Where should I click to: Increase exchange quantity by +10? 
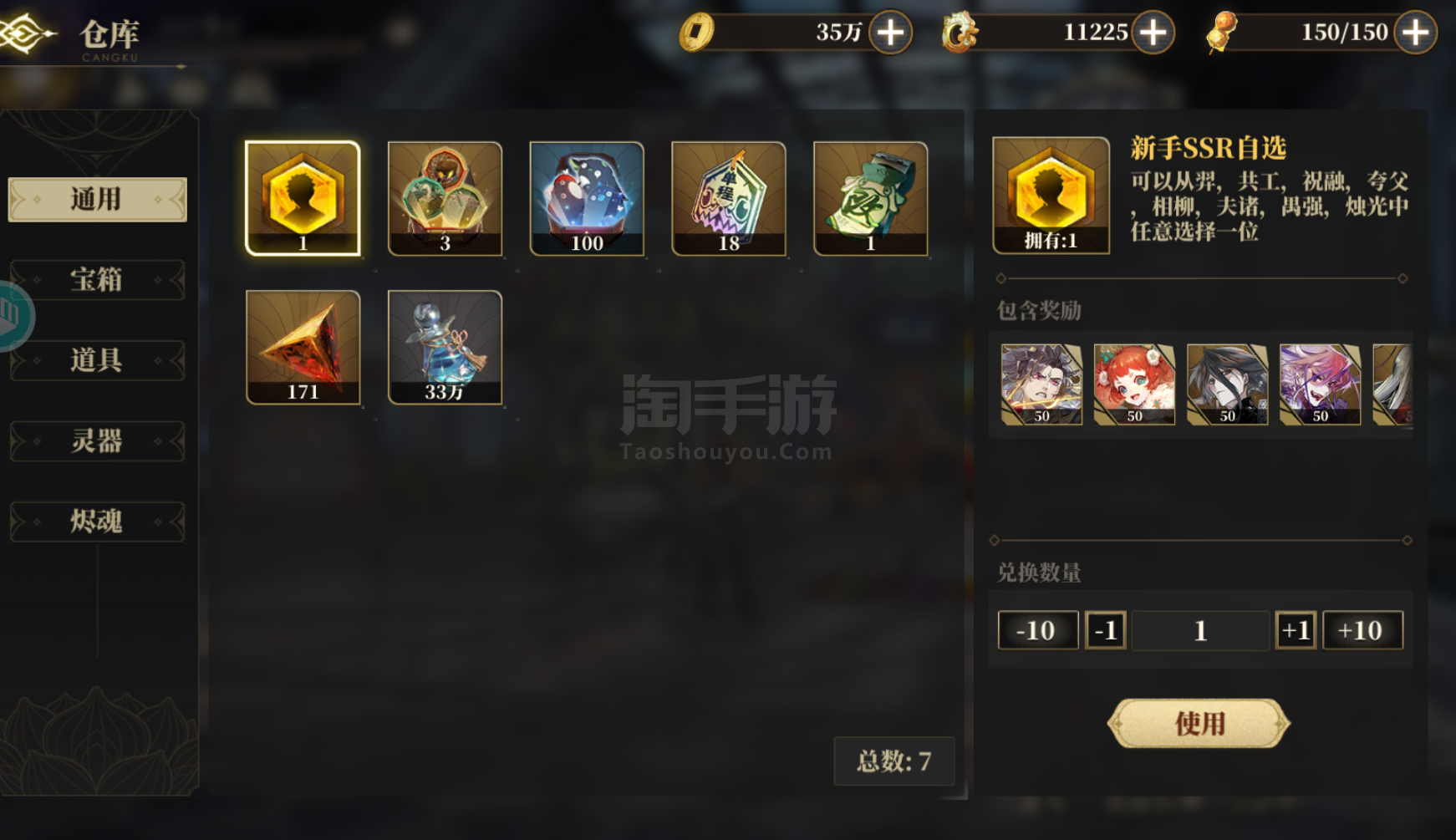(1362, 630)
